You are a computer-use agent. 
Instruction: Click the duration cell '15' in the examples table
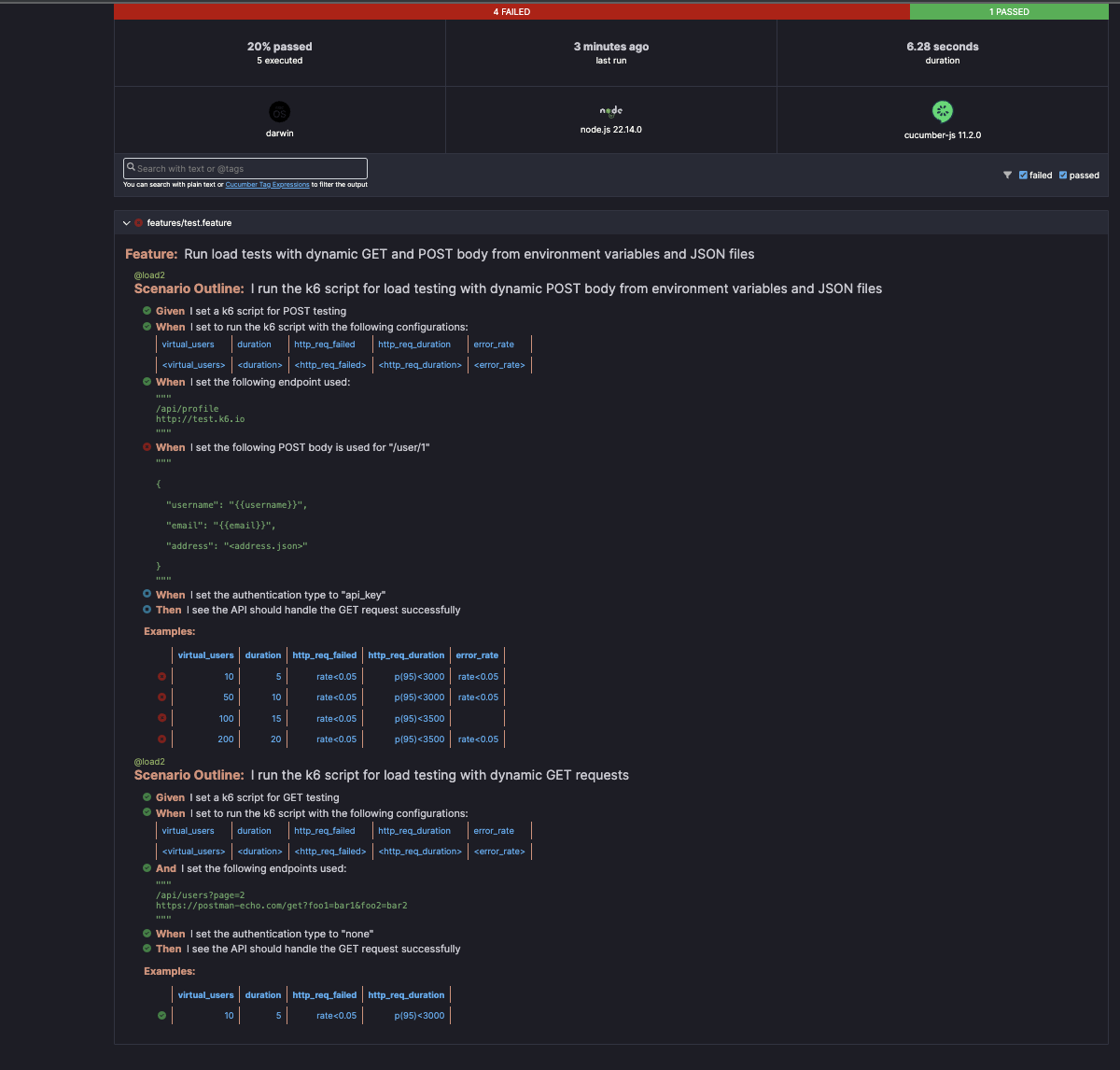click(276, 719)
